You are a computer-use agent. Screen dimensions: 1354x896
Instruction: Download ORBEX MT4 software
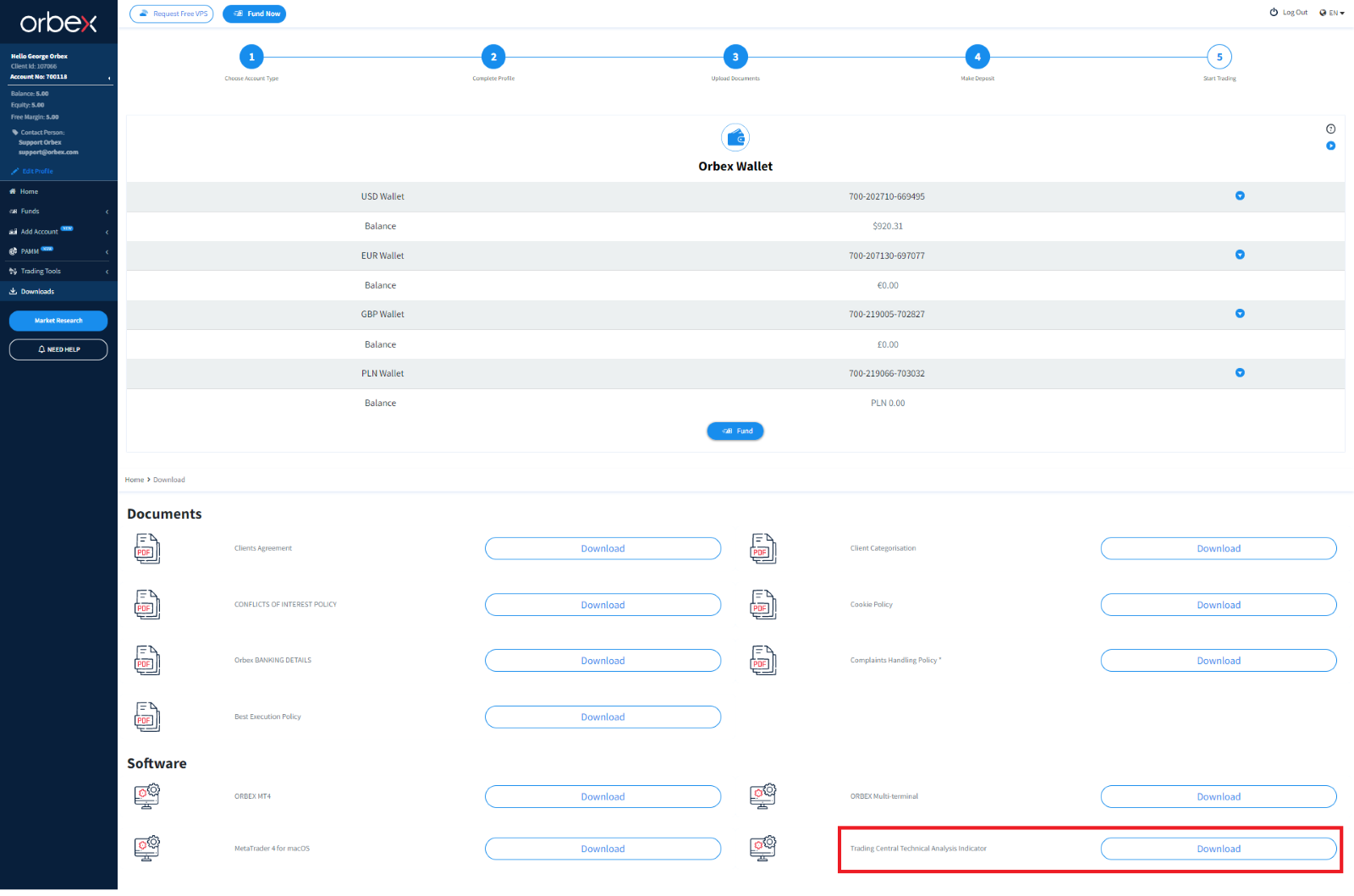click(603, 796)
